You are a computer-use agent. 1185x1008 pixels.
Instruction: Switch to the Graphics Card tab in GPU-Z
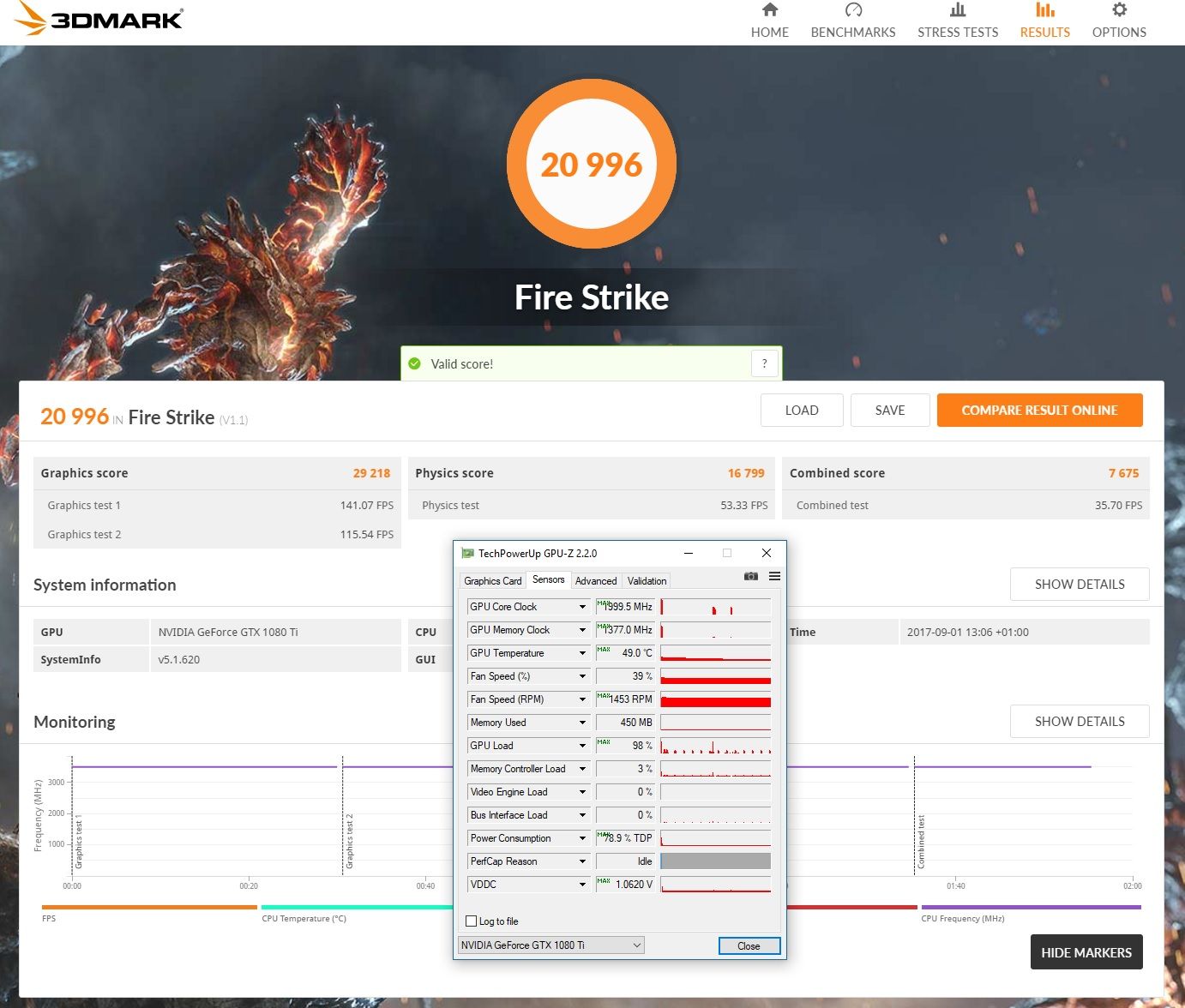pyautogui.click(x=493, y=581)
